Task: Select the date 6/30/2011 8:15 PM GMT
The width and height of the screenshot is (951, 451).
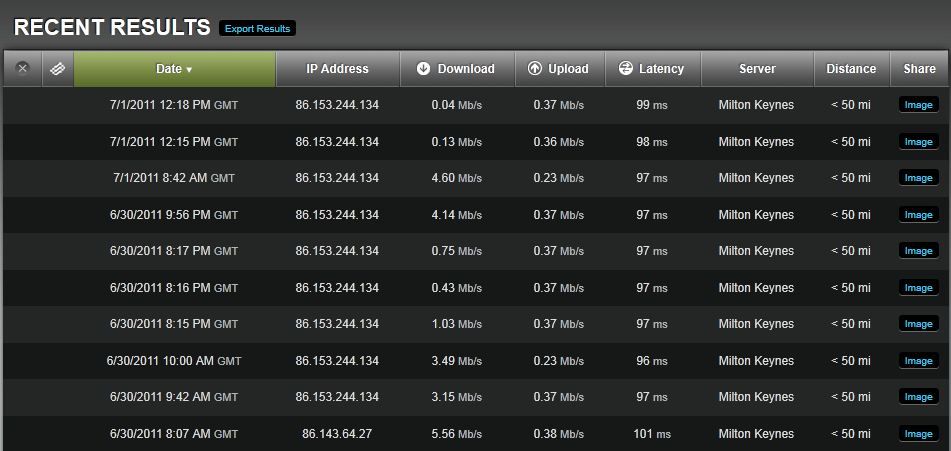Action: 174,324
